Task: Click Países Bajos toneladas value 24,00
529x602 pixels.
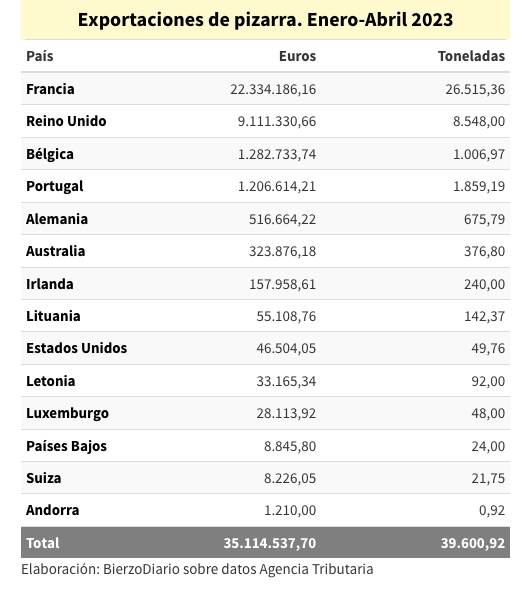Action: (x=488, y=447)
